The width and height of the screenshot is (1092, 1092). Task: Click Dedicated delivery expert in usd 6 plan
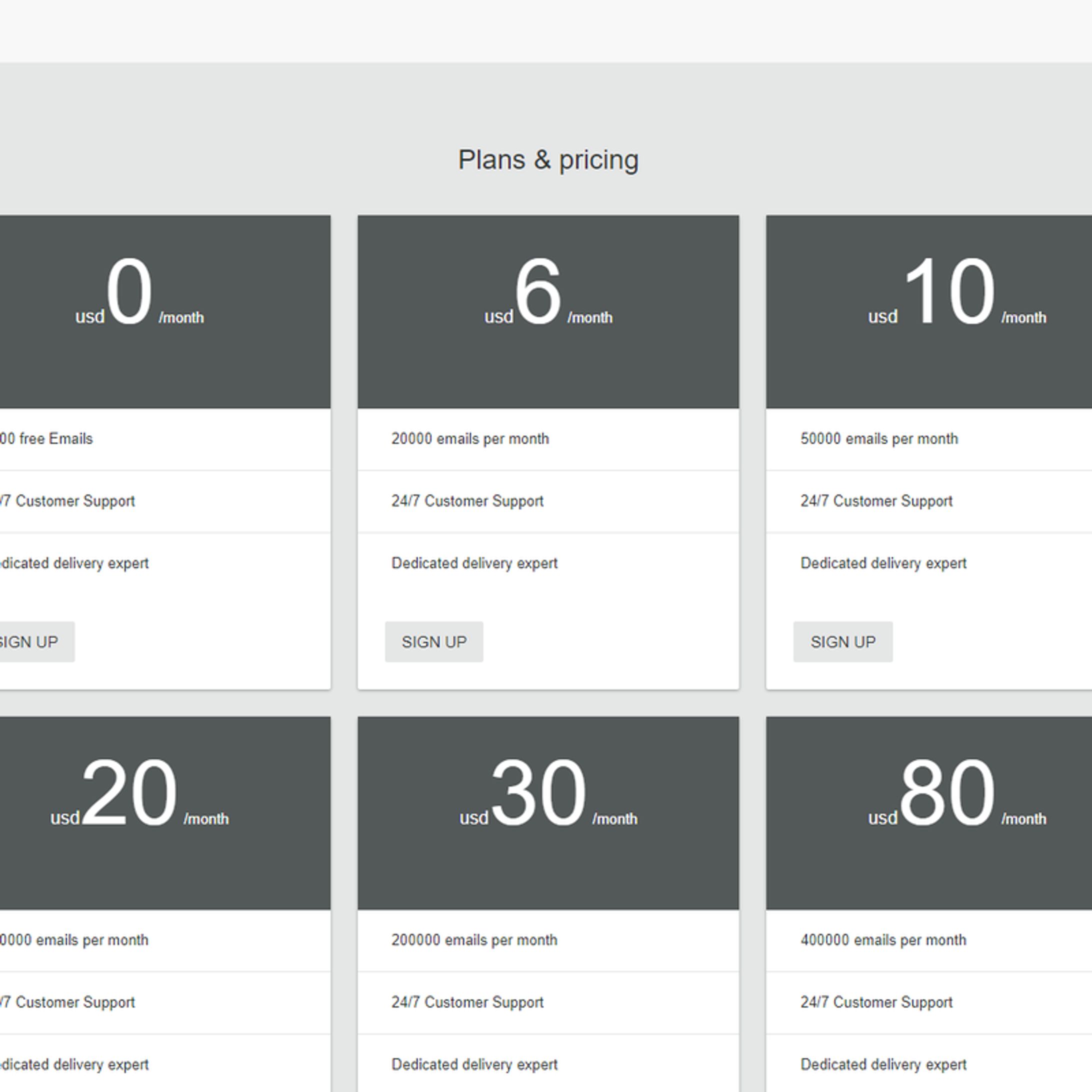[473, 563]
